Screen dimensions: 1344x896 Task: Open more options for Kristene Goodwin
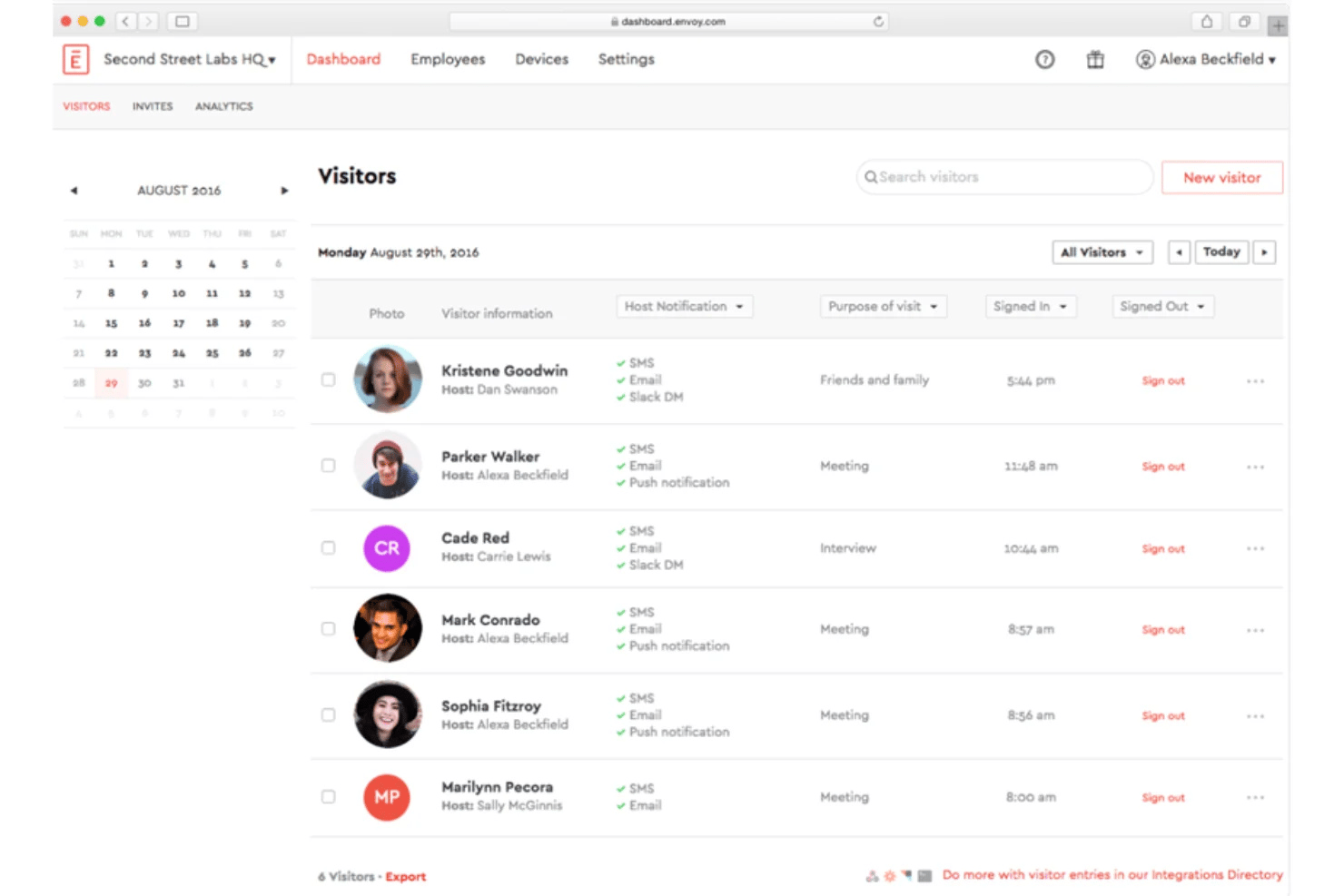point(1255,381)
